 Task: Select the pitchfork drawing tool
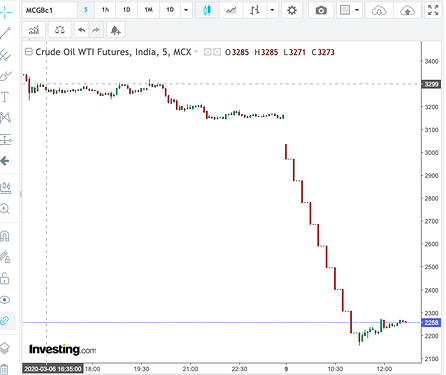click(x=5, y=54)
